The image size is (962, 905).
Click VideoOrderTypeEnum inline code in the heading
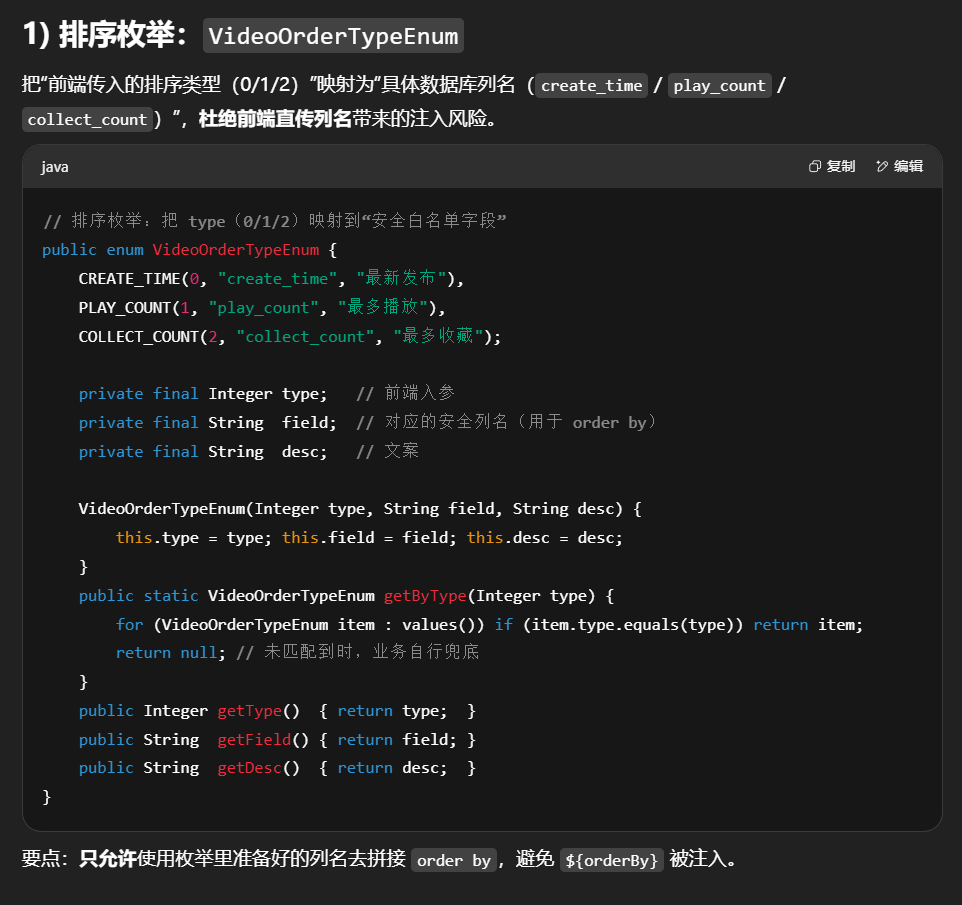[x=333, y=37]
